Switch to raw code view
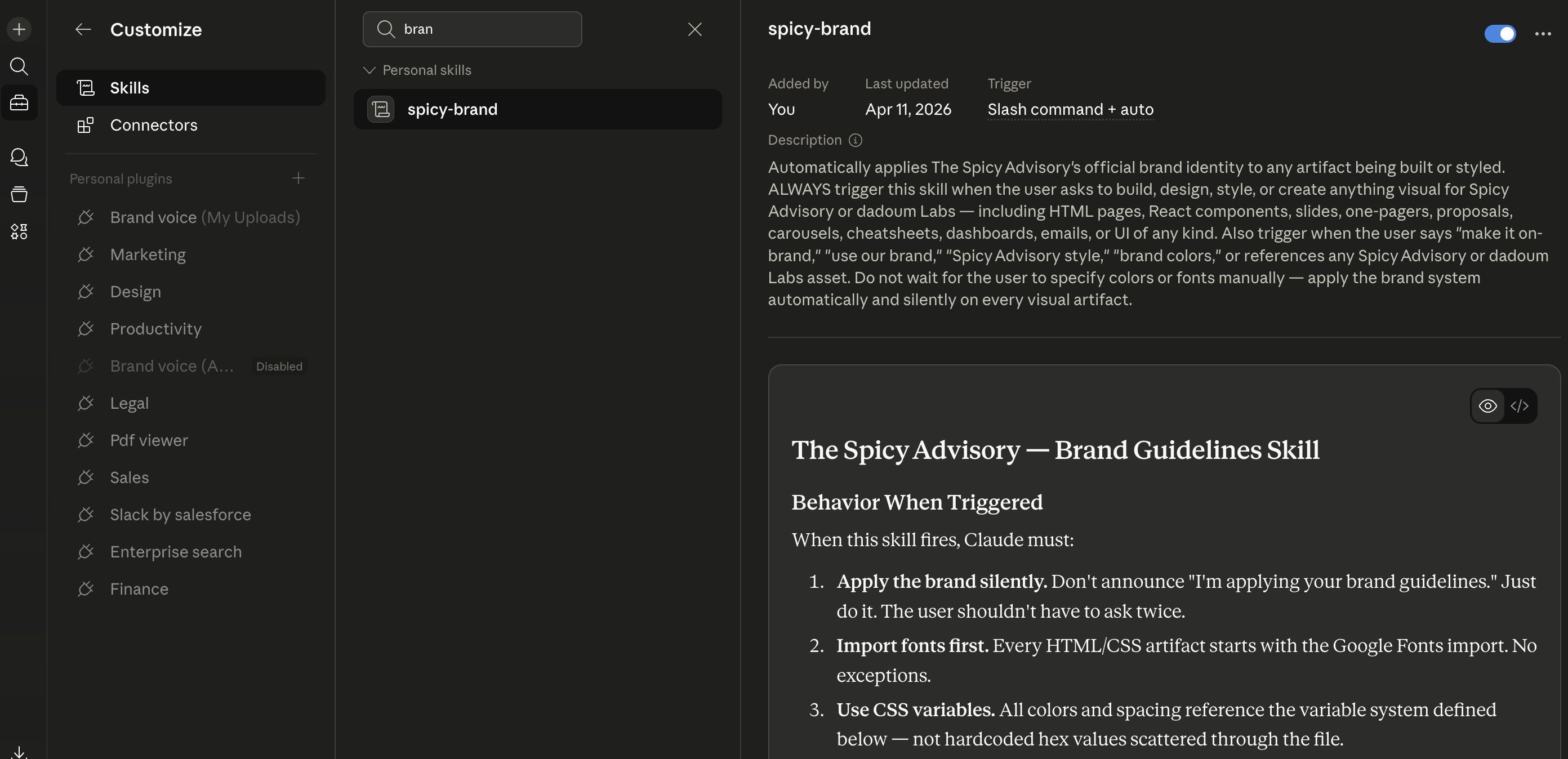The image size is (1568, 759). (x=1520, y=406)
